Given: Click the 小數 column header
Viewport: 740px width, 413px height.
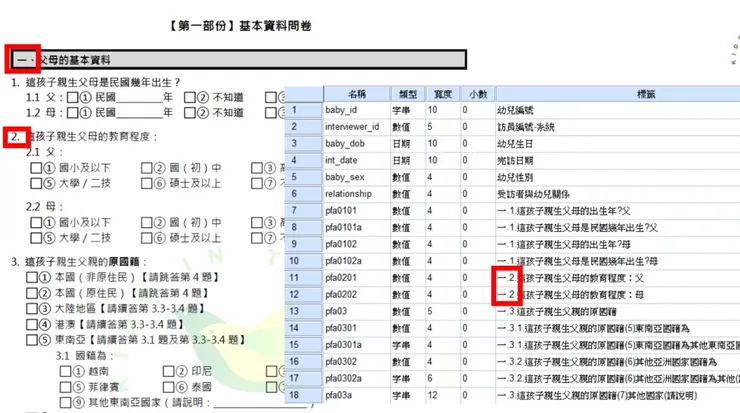Looking at the screenshot, I should 478,94.
